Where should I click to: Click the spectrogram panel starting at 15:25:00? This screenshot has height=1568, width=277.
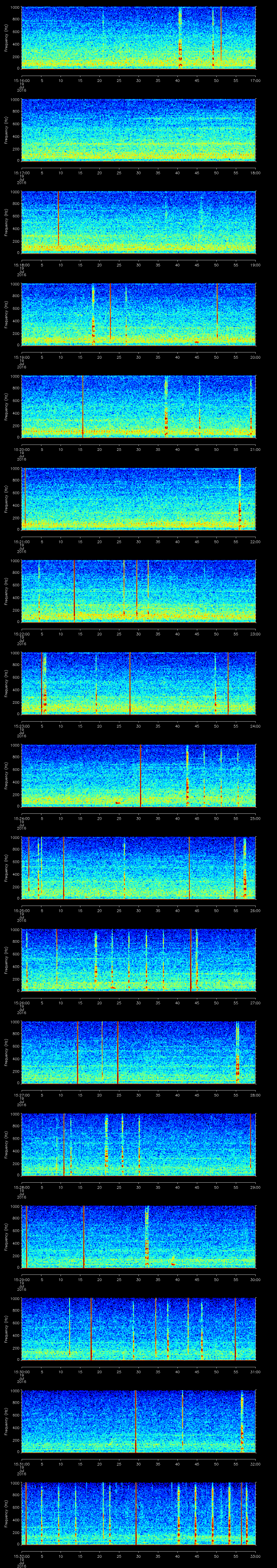coord(139,868)
